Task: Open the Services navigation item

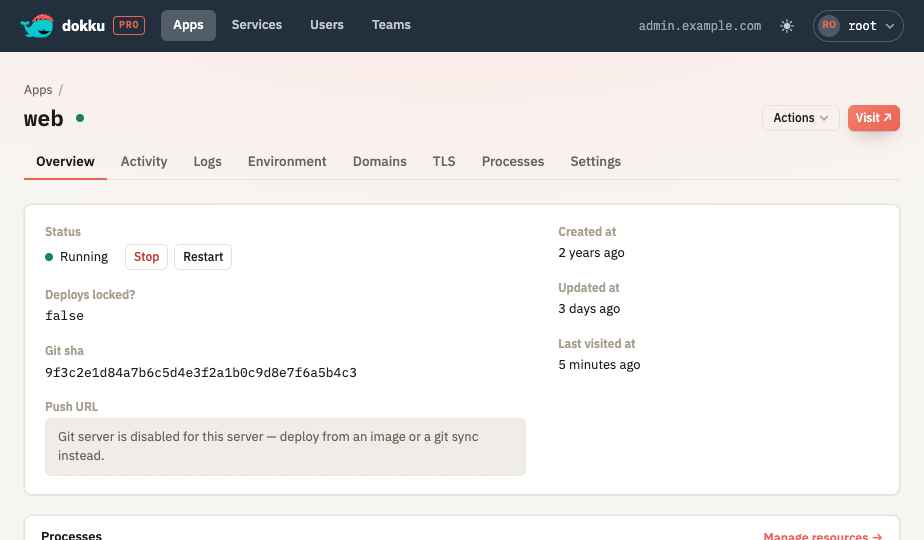Action: [256, 25]
